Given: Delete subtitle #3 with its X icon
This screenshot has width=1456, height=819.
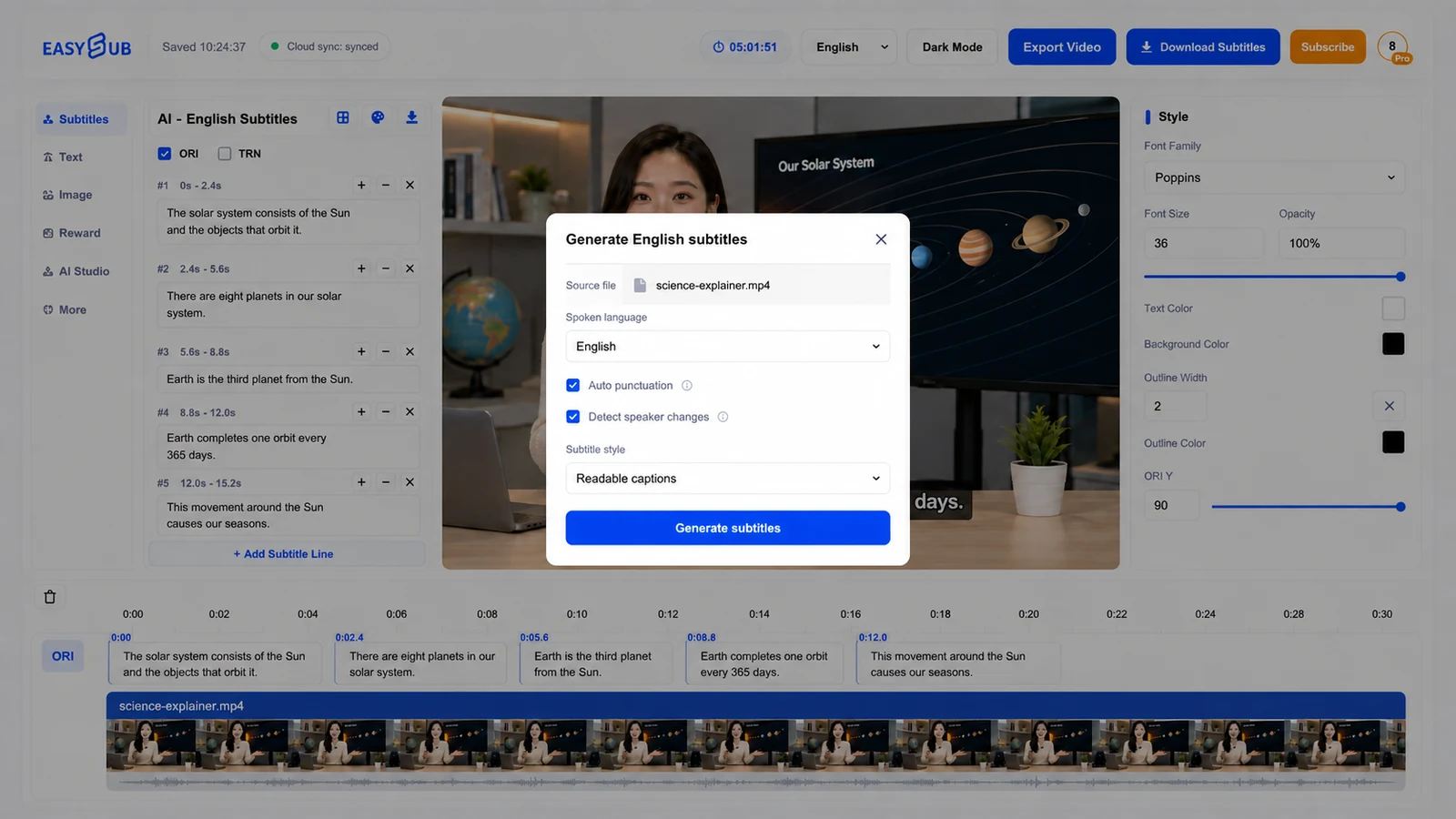Looking at the screenshot, I should point(409,351).
